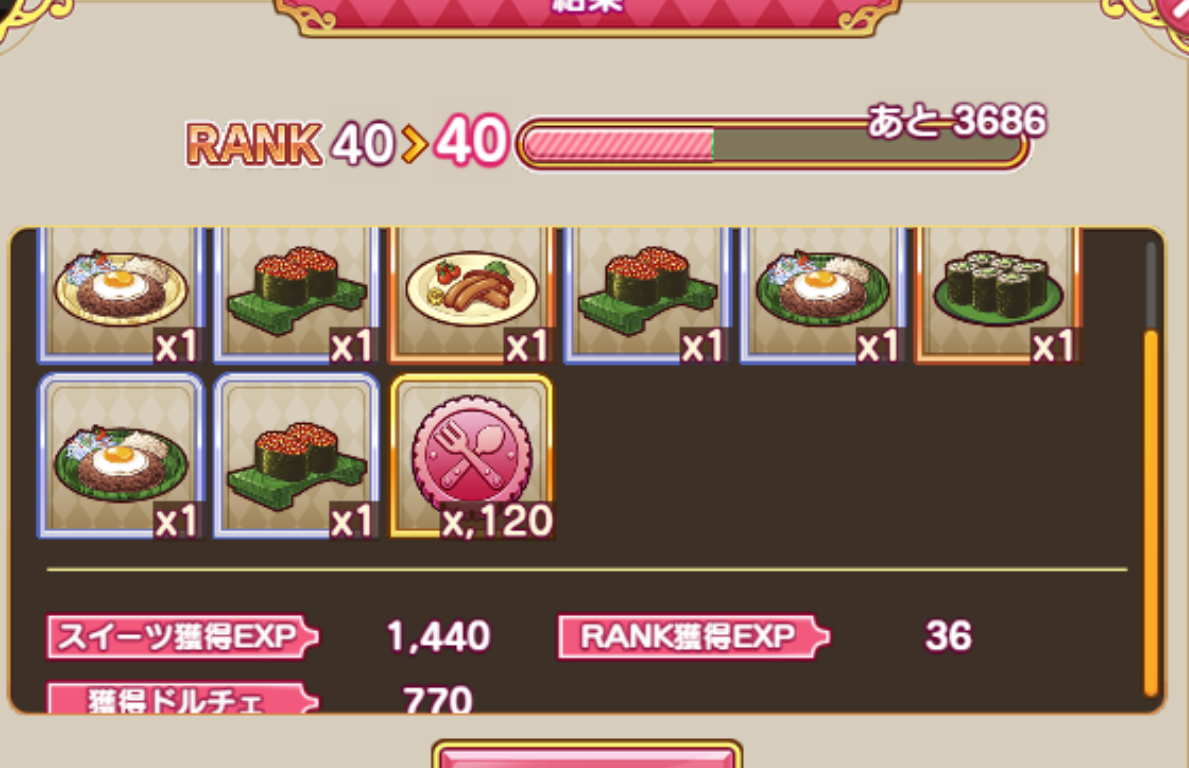Click the RANK獲得EXP label
Image resolution: width=1189 pixels, height=768 pixels.
[693, 637]
